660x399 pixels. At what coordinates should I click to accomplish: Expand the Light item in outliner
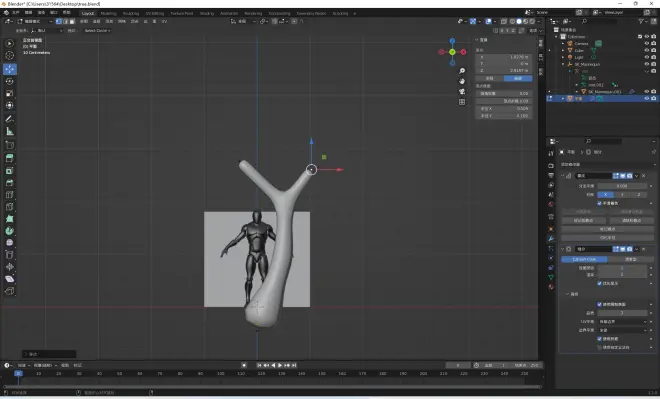563,57
